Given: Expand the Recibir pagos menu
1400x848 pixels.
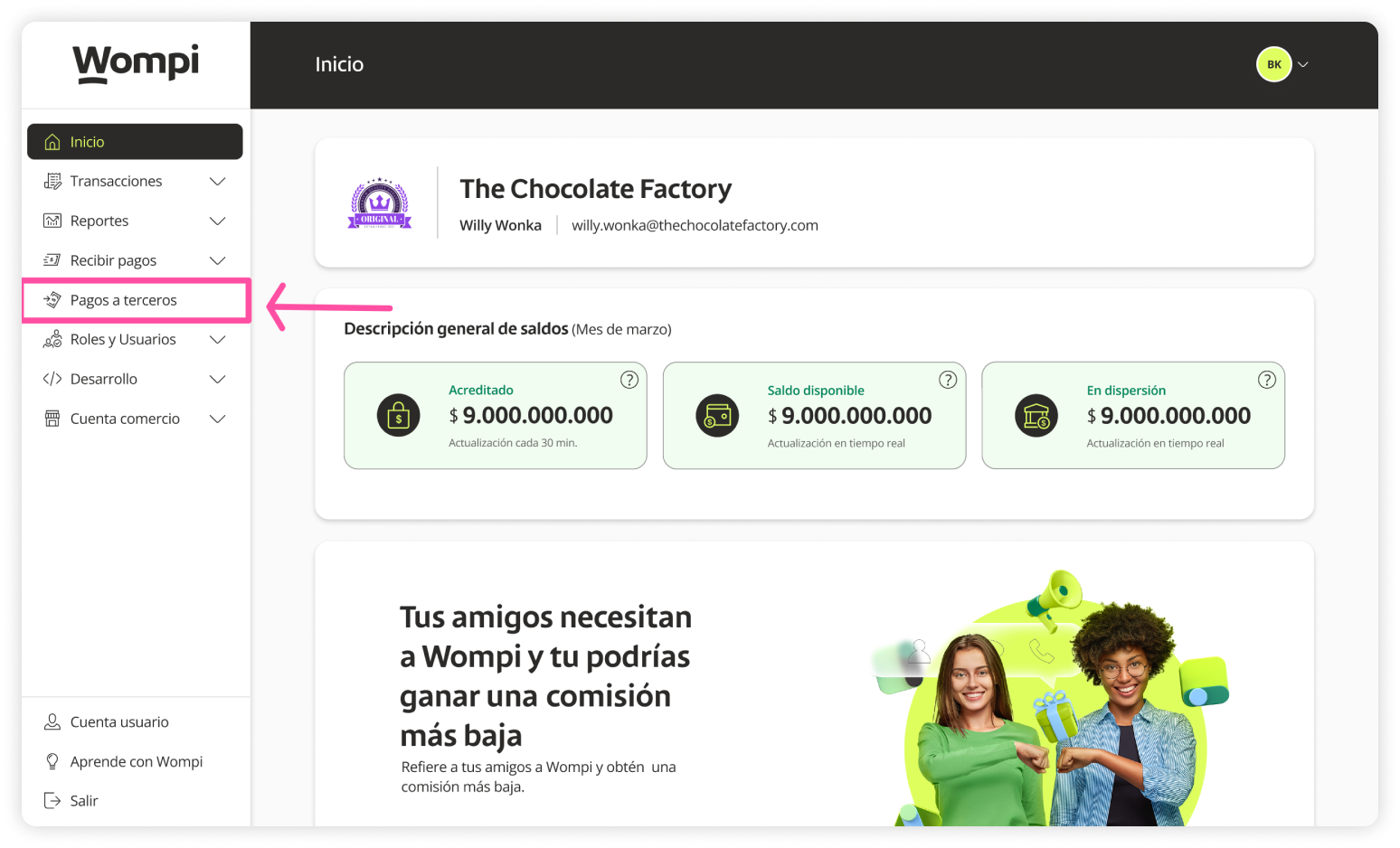Looking at the screenshot, I should [218, 260].
